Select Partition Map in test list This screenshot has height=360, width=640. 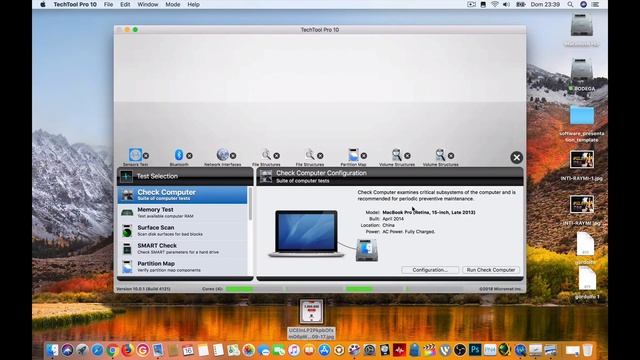click(x=182, y=267)
